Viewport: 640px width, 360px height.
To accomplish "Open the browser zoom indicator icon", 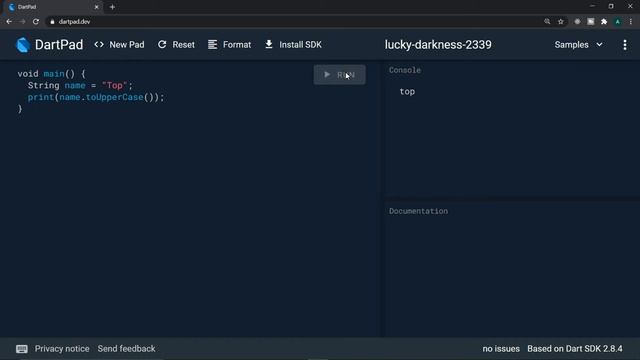I will 547,22.
